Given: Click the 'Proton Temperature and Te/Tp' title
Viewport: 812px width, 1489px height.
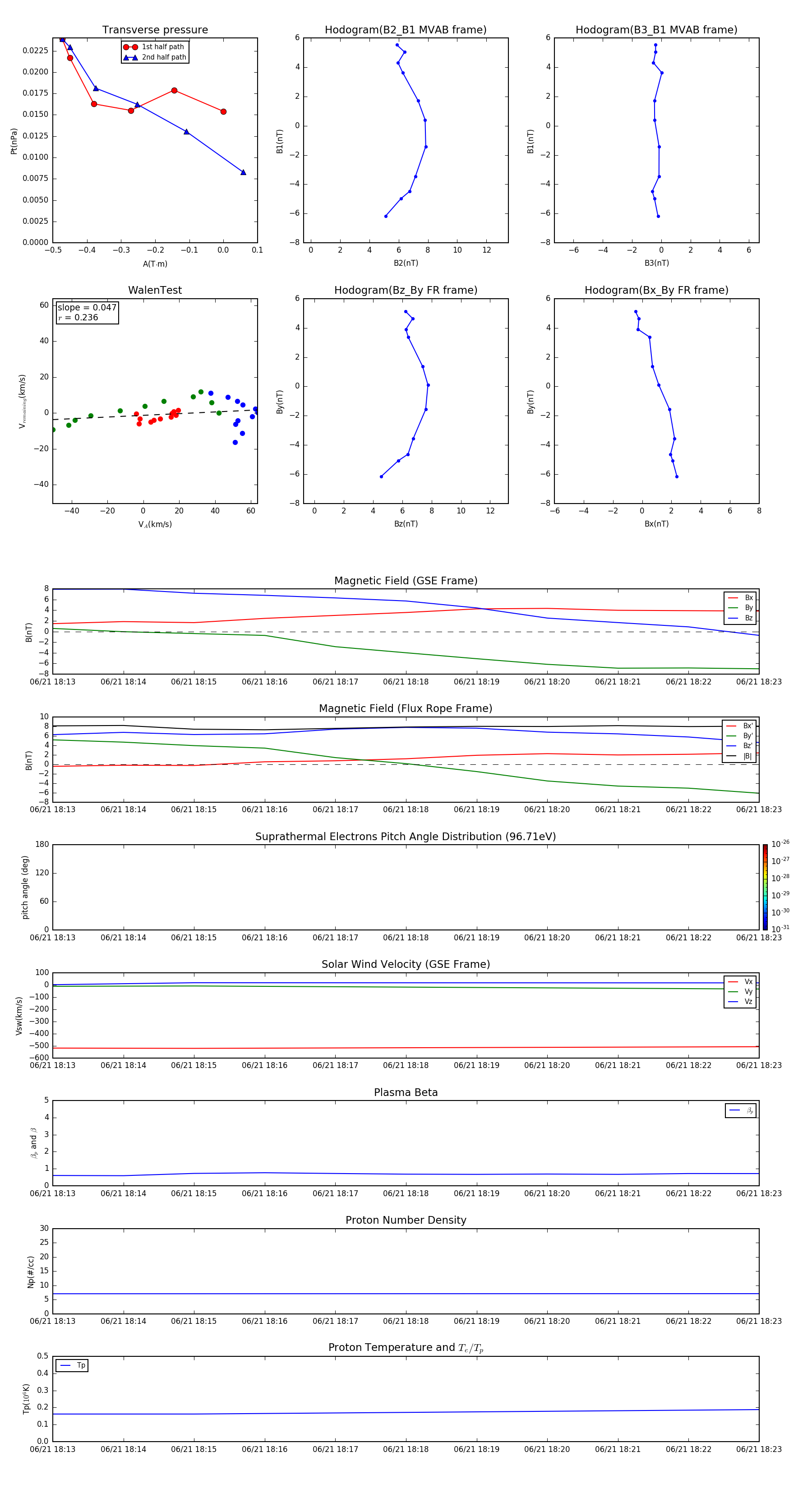Looking at the screenshot, I should click(x=406, y=1348).
